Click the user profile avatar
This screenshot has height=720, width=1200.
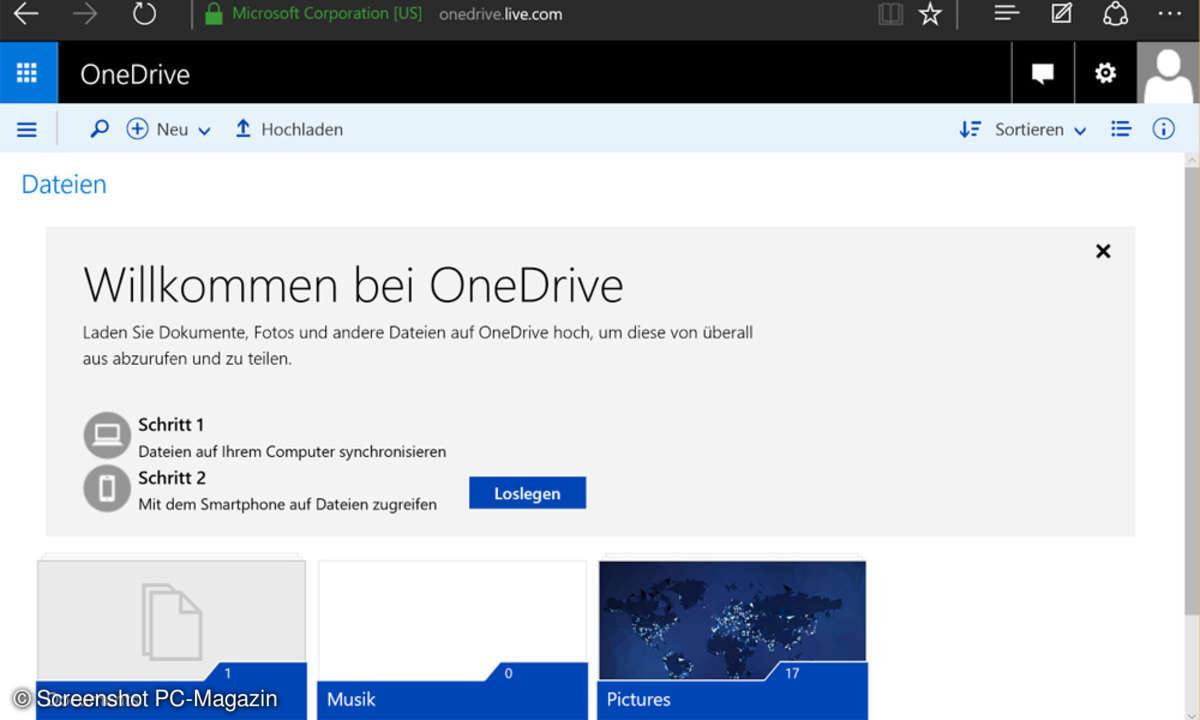[x=1168, y=73]
